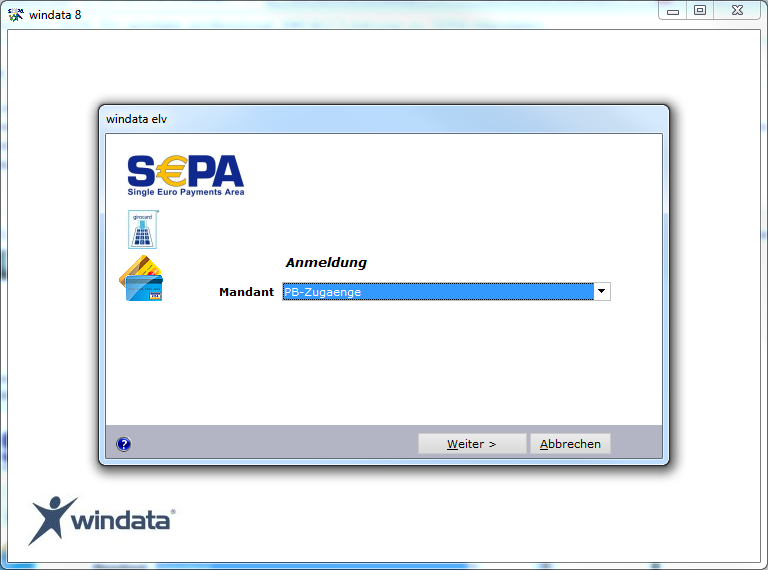Click the Anmeldung heading text
The width and height of the screenshot is (768, 570).
[326, 263]
